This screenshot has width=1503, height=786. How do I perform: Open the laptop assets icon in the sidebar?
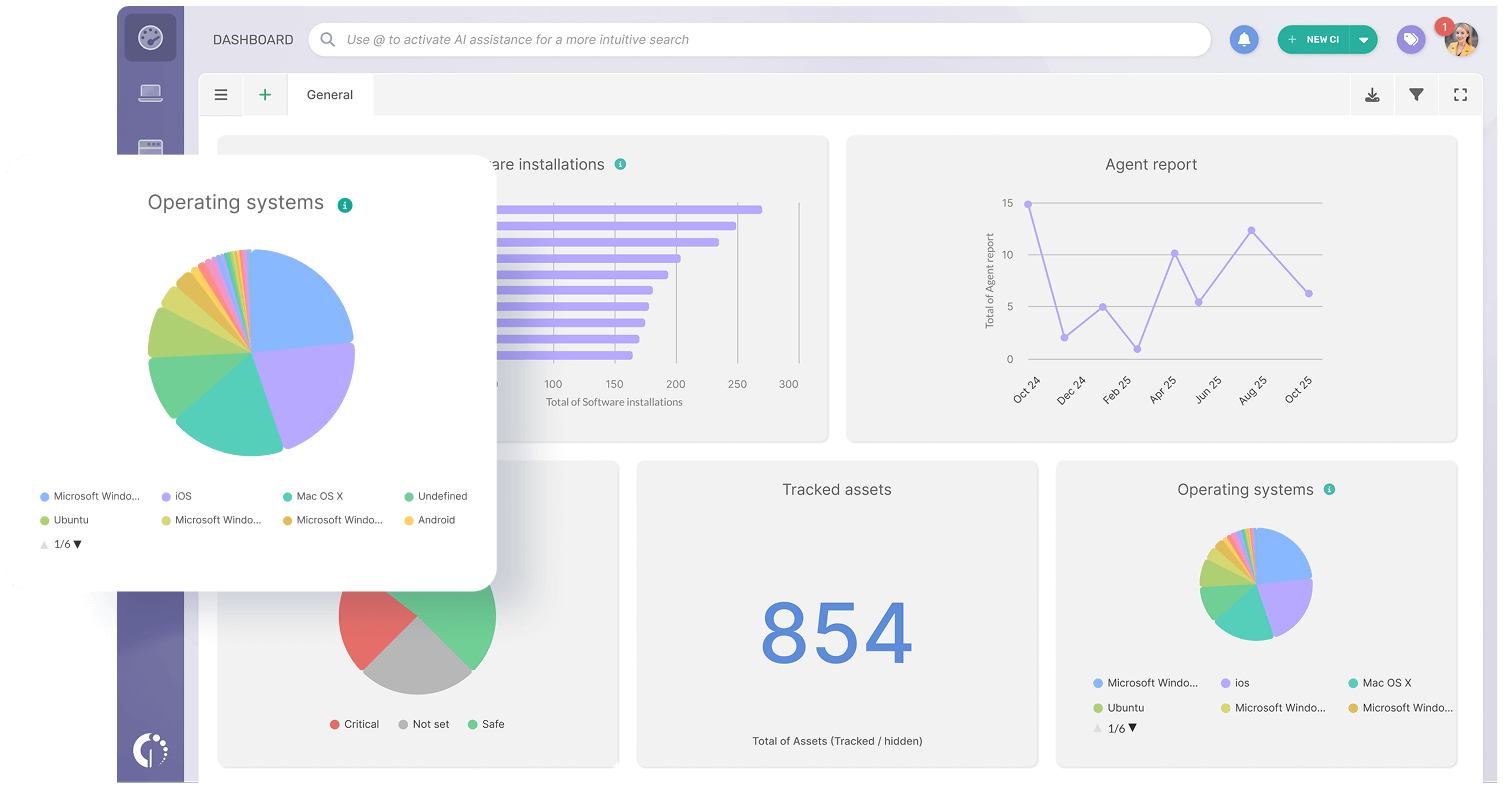coord(150,94)
